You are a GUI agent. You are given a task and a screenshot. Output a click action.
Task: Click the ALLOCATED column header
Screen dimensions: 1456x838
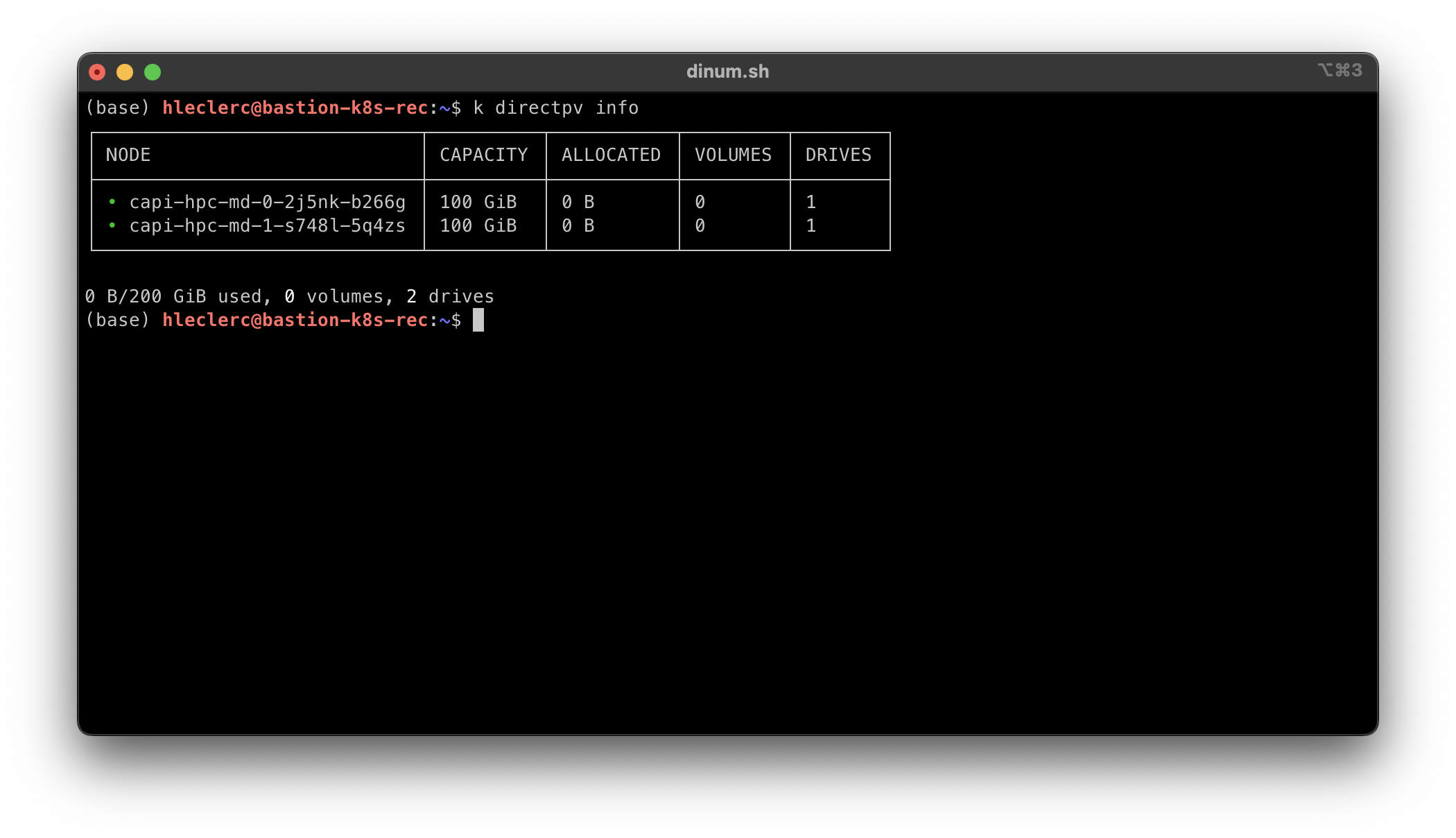611,155
